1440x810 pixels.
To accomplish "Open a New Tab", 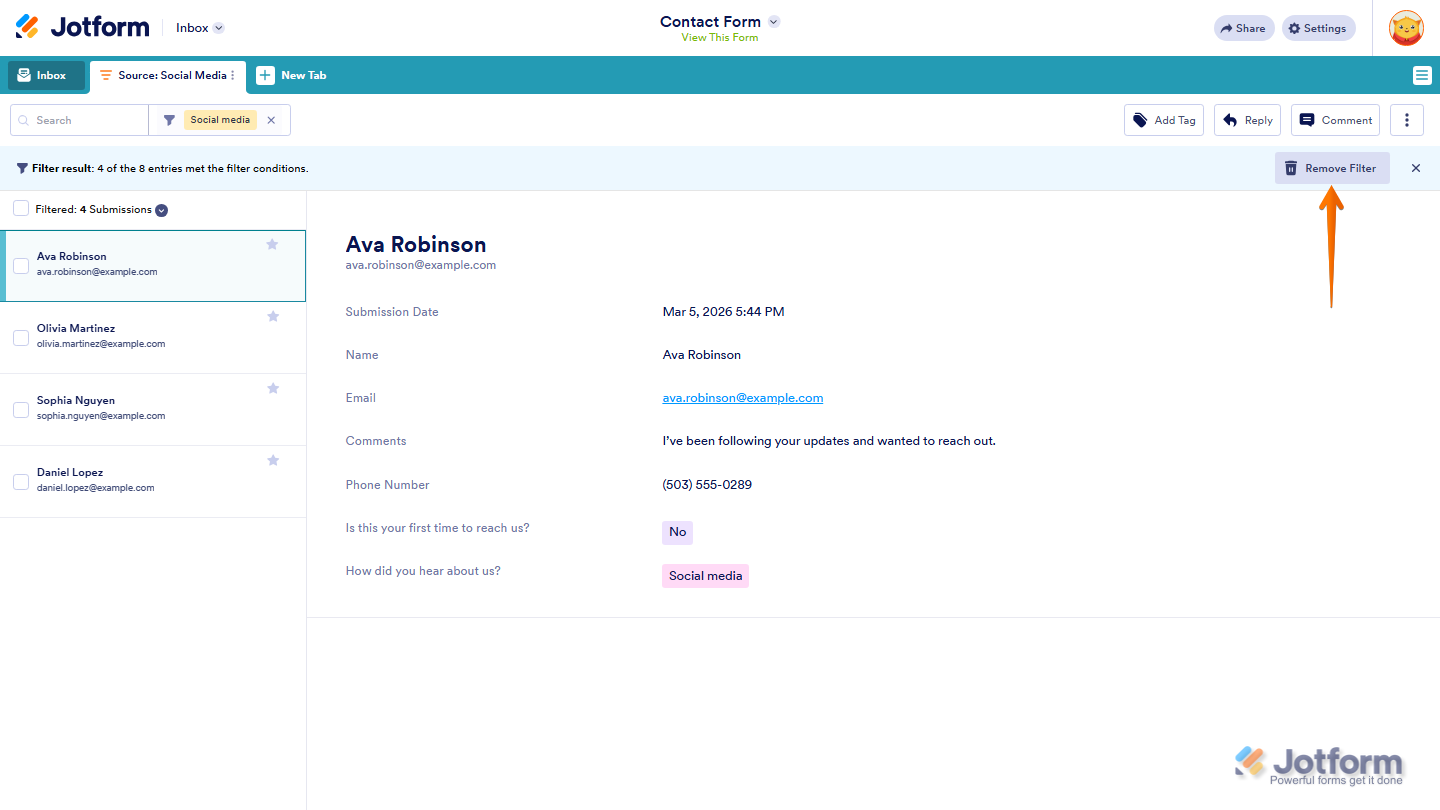I will point(290,75).
